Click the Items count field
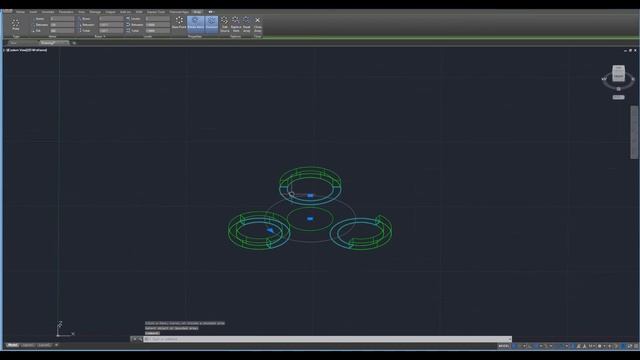Viewport: 640px width, 360px height. [x=62, y=19]
